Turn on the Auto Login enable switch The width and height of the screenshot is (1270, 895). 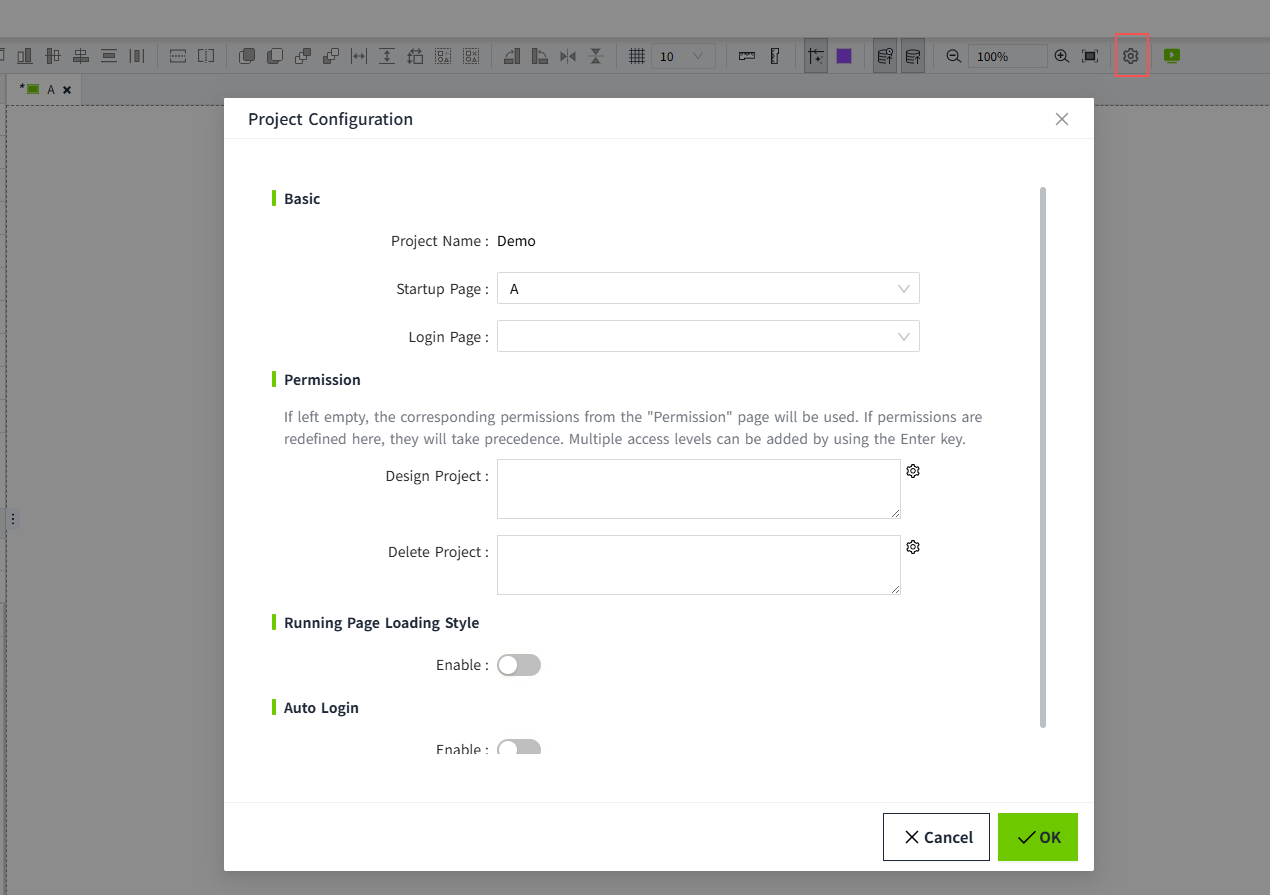point(519,747)
